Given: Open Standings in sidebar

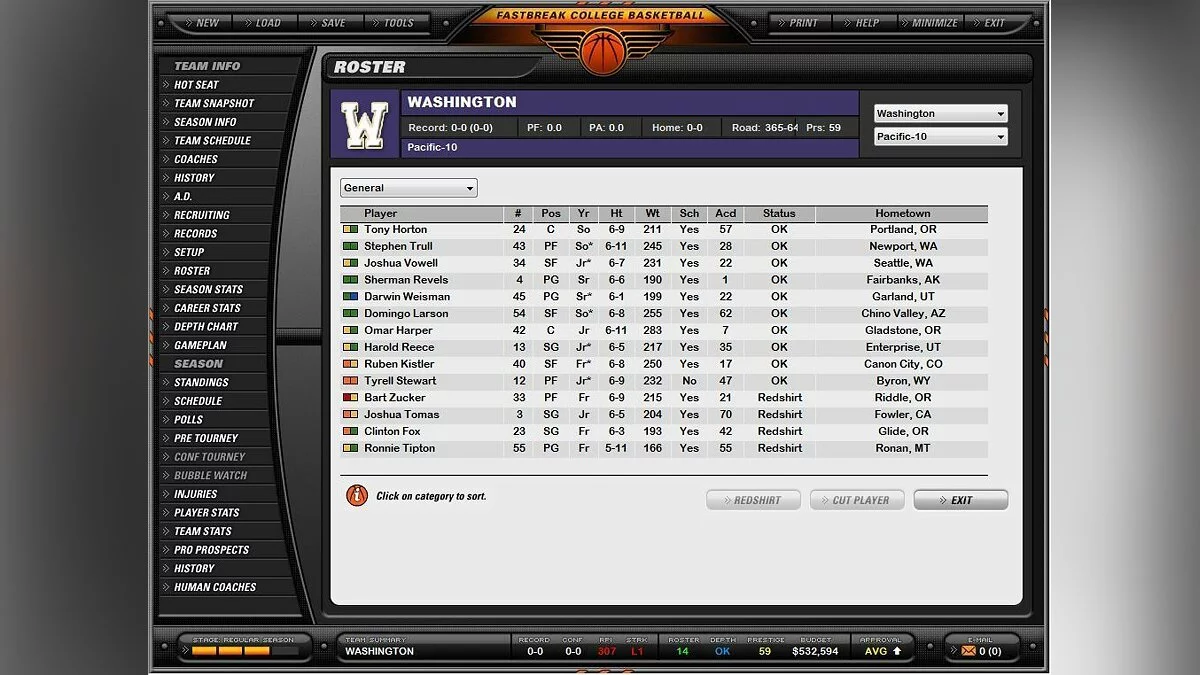Looking at the screenshot, I should pos(201,383).
